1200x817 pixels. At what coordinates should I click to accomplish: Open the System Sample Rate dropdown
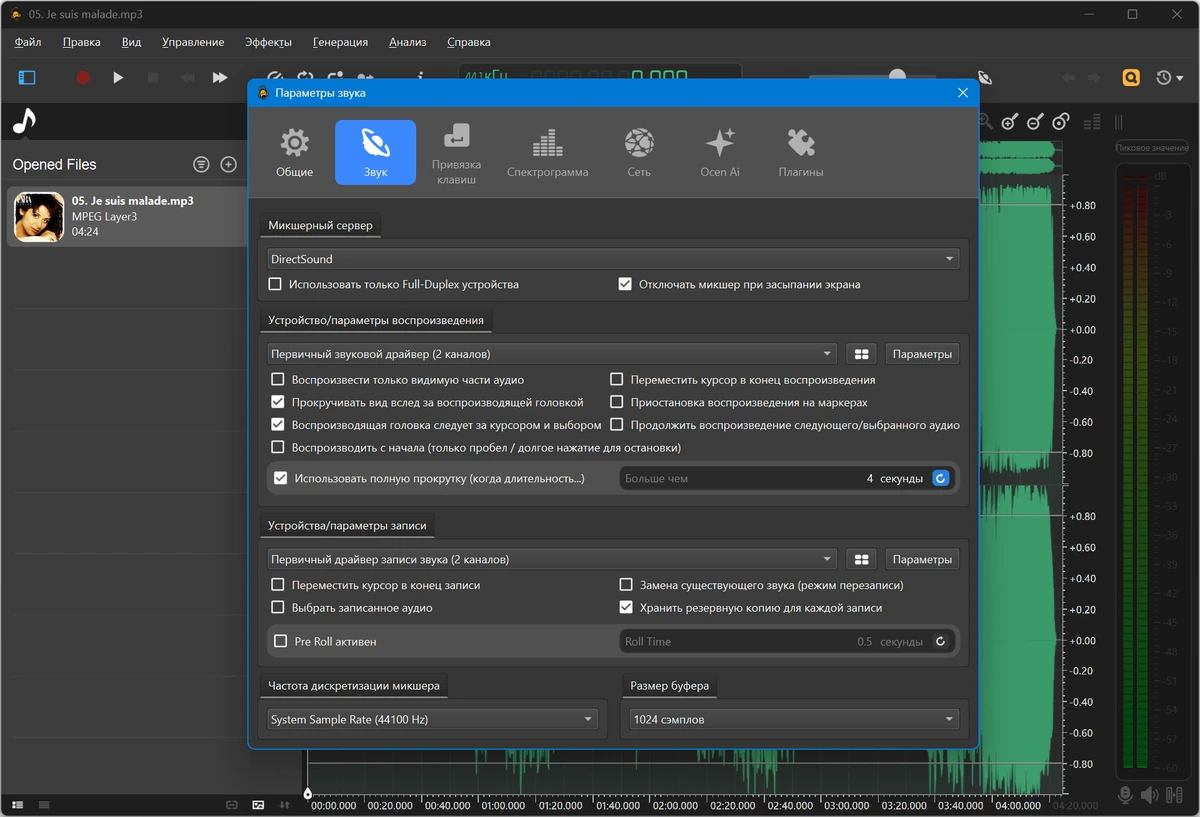click(x=432, y=719)
